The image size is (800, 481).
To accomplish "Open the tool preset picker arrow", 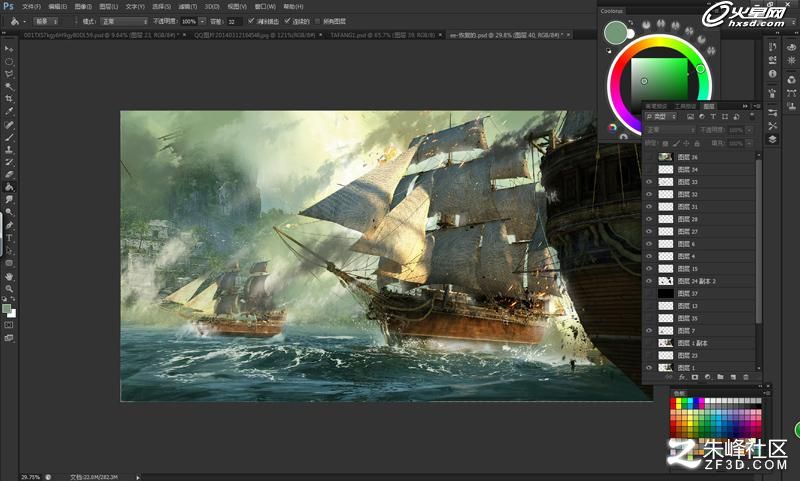I will point(24,21).
